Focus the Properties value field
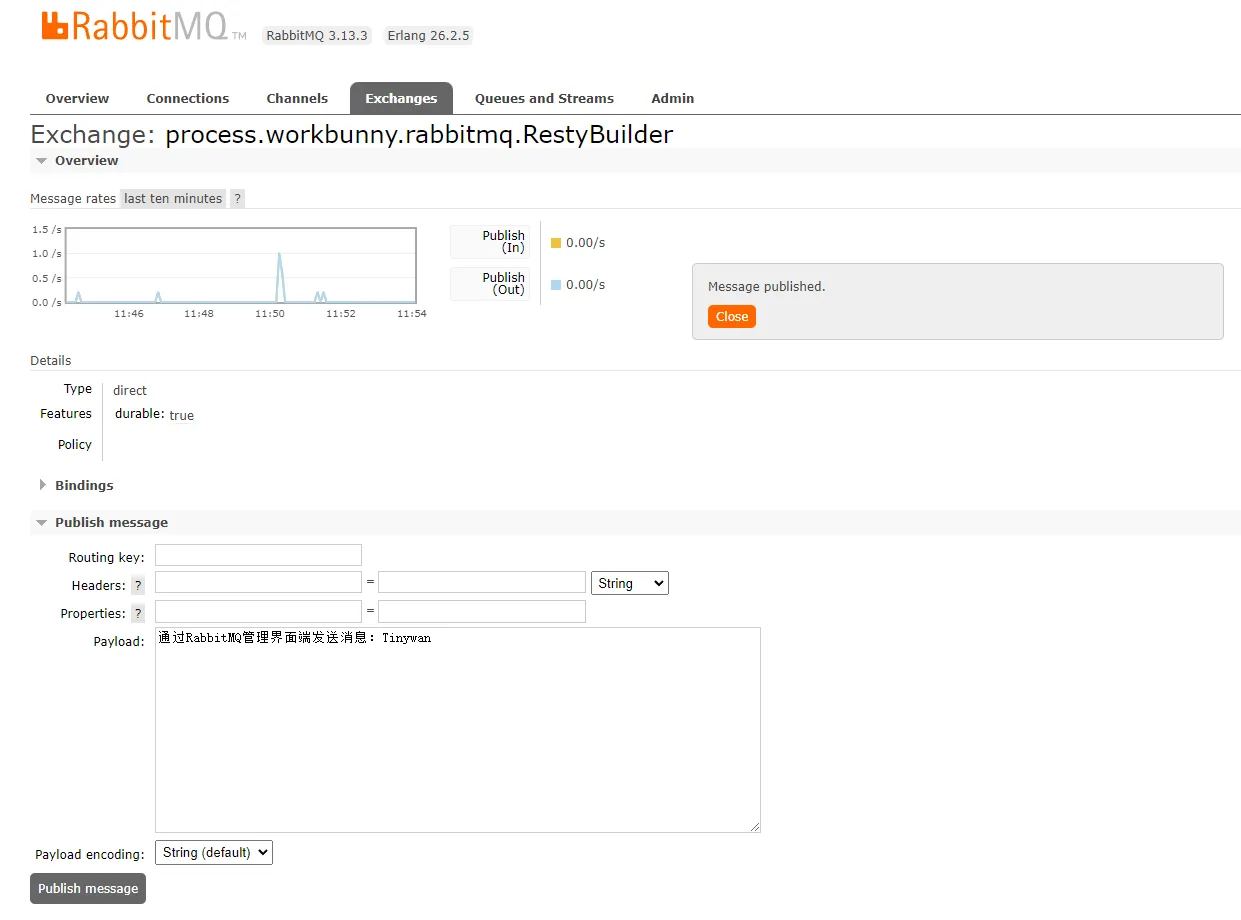1241x920 pixels. pyautogui.click(x=482, y=611)
